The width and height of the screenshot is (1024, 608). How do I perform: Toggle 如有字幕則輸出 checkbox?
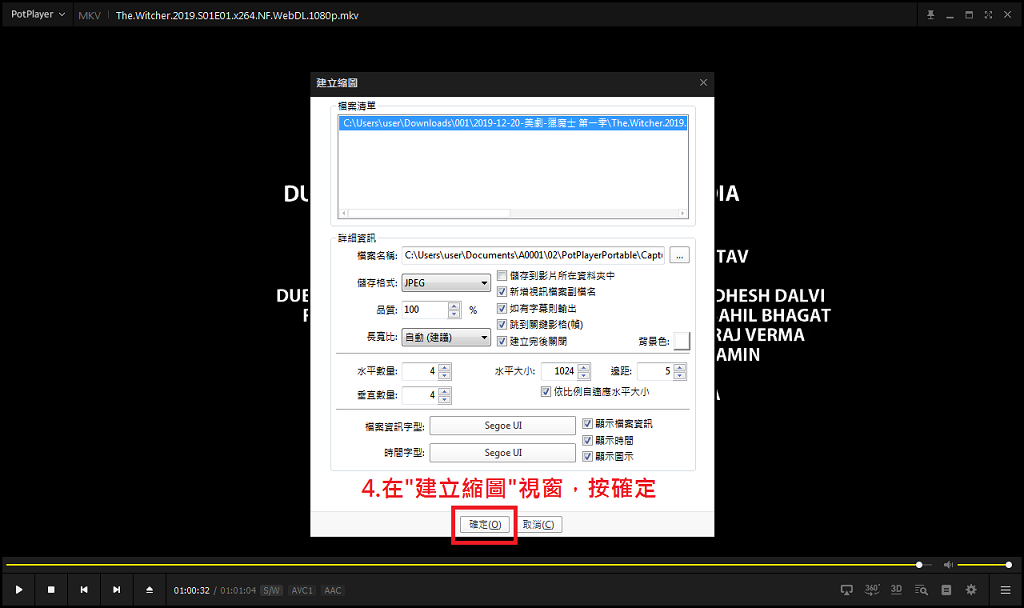click(502, 308)
